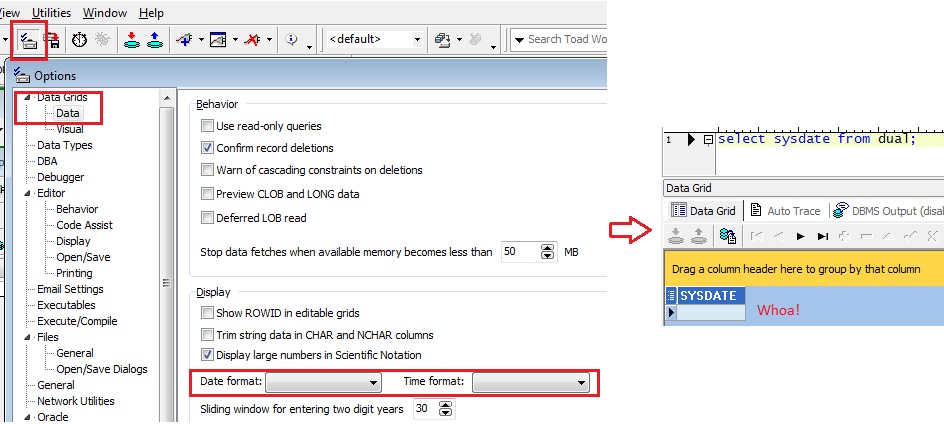Image resolution: width=944 pixels, height=424 pixels.
Task: Open the Utilities menu
Action: coord(51,13)
